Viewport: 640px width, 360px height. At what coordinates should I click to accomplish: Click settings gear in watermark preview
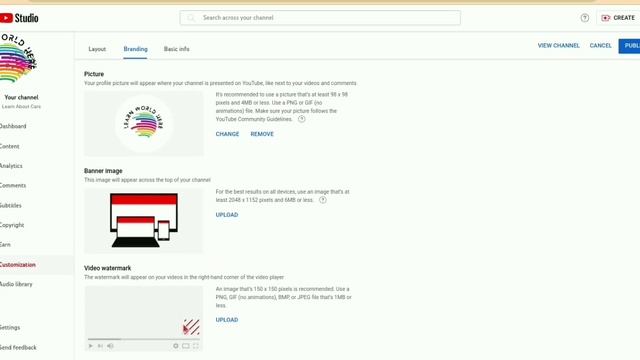[x=176, y=346]
